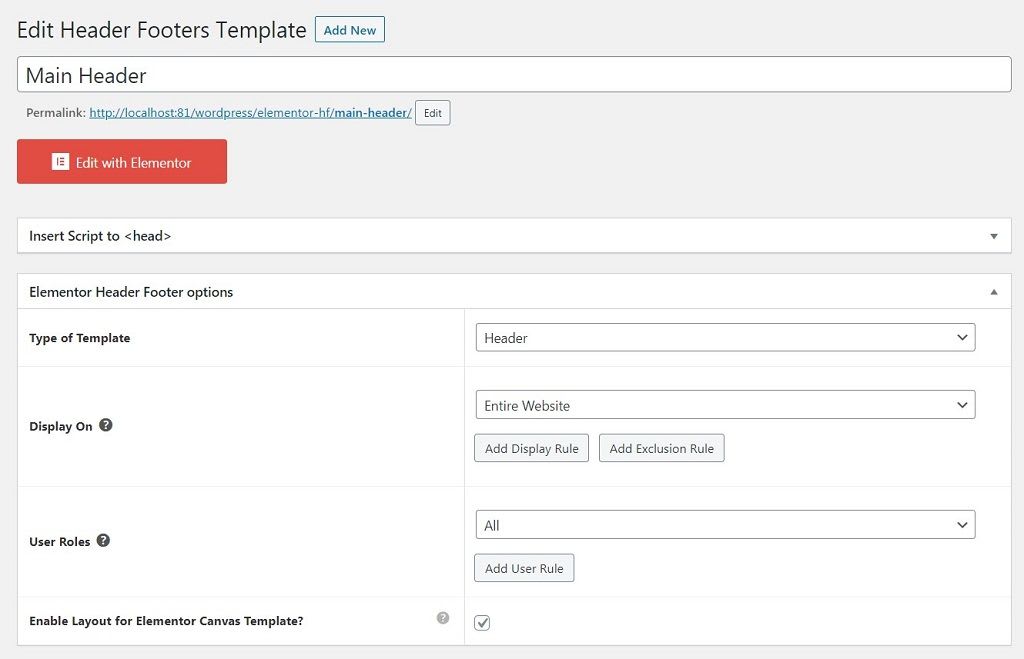Open the main-header permalink URL
The image size is (1024, 659).
click(250, 113)
